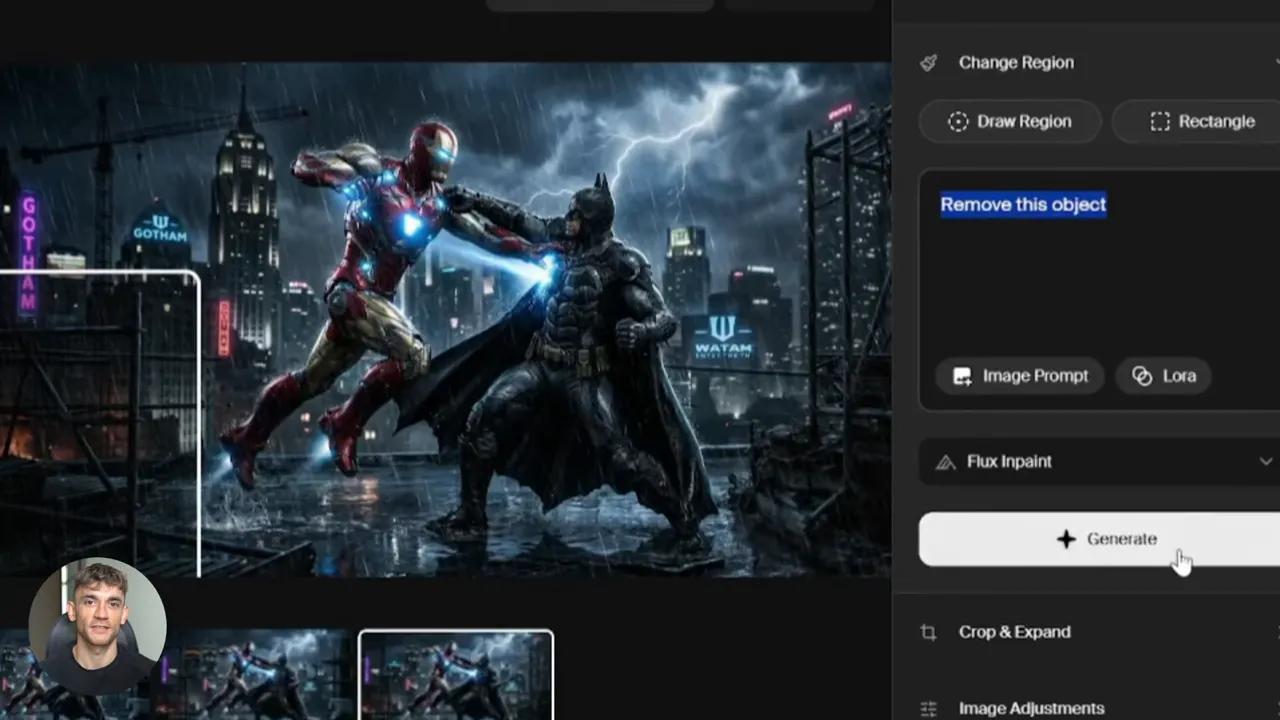Viewport: 1280px width, 720px height.
Task: Select the highlighted third thumbnail
Action: [x=456, y=675]
